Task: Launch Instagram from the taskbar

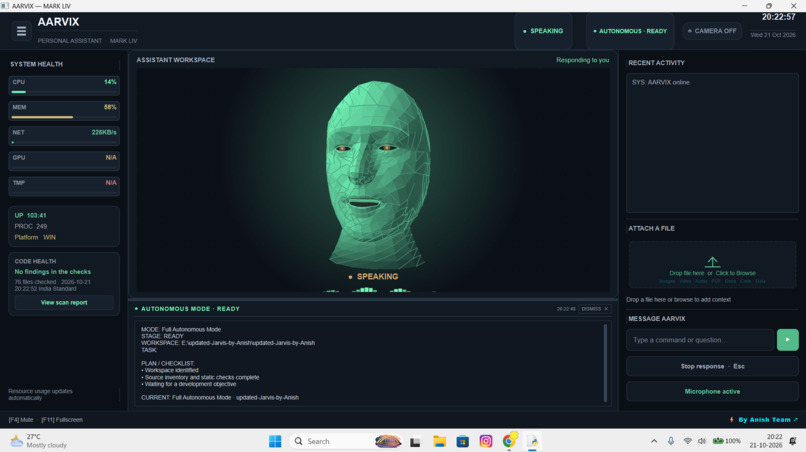Action: 485,441
